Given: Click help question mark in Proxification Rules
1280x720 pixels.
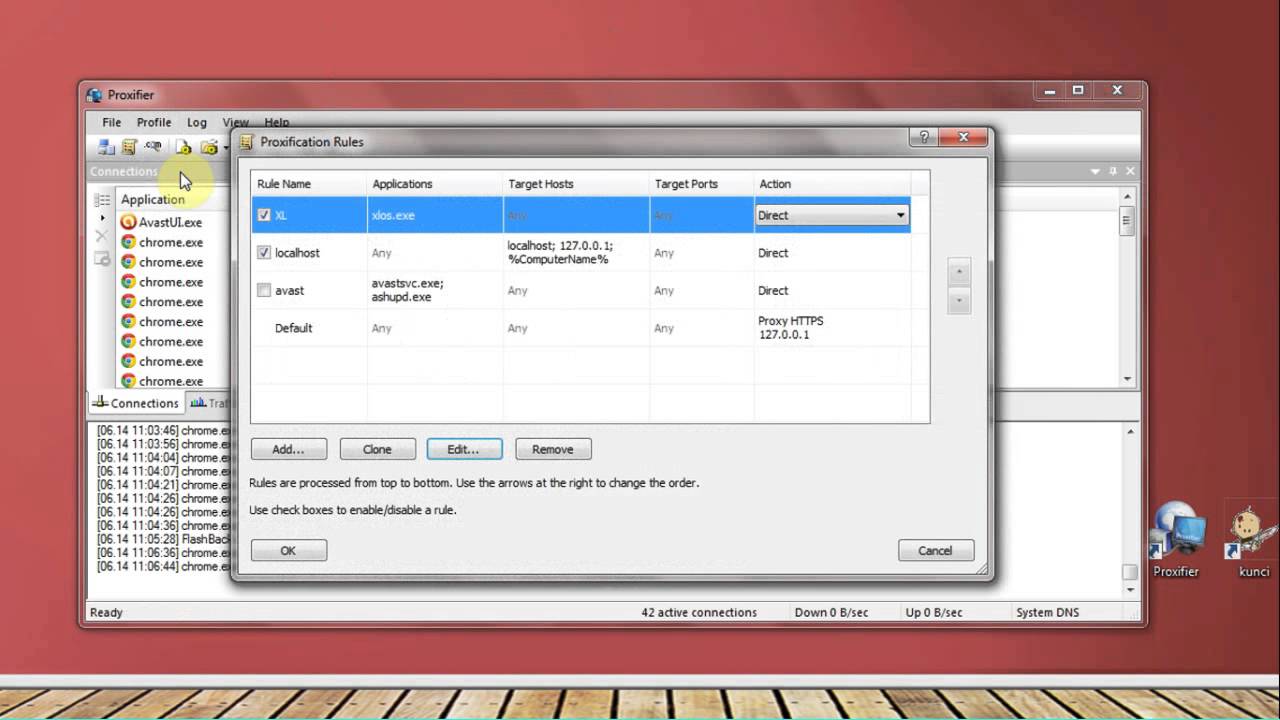Looking at the screenshot, I should pyautogui.click(x=923, y=137).
